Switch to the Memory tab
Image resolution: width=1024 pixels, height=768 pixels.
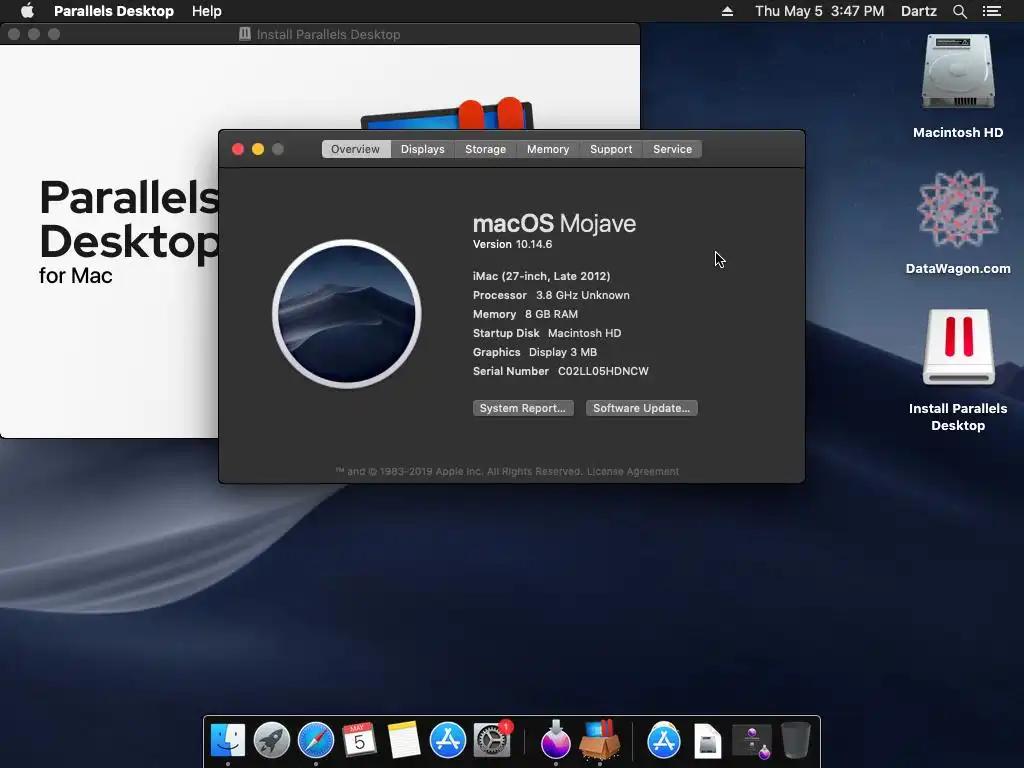(x=548, y=149)
